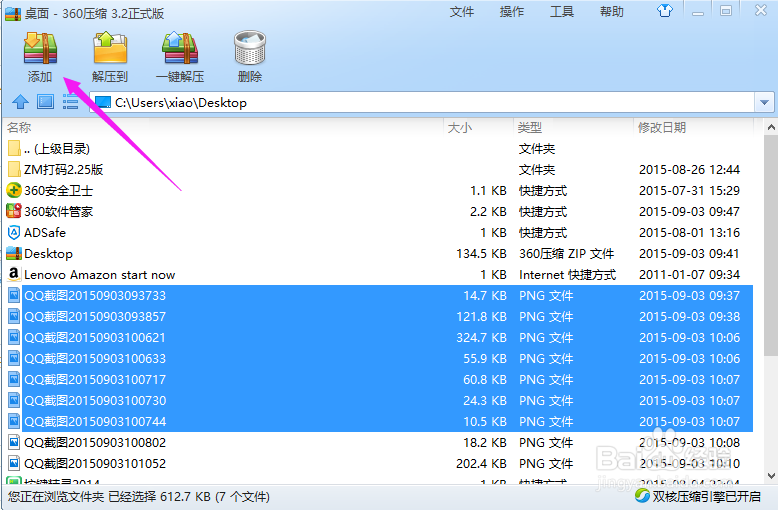Click the ZM打码2.25版 folder icon
Image resolution: width=778 pixels, height=510 pixels.
click(14, 169)
